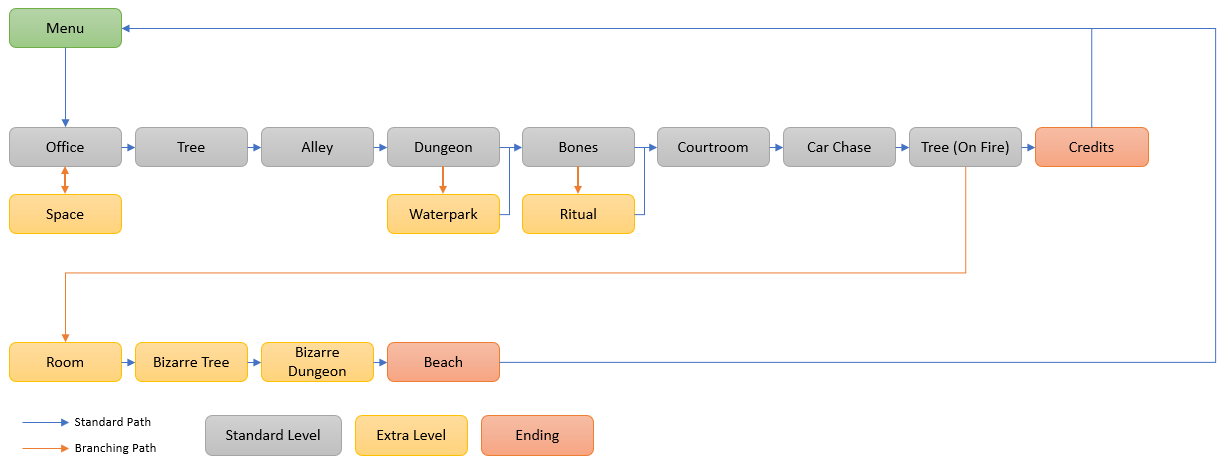Image resolution: width=1230 pixels, height=471 pixels.
Task: Click the green Menu node
Action: point(65,28)
